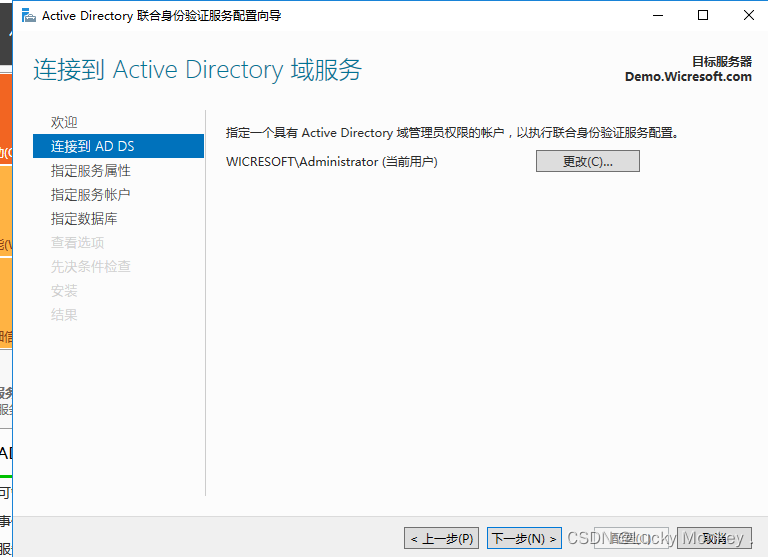Click the instruction text about 域管理员权限

coord(452,133)
